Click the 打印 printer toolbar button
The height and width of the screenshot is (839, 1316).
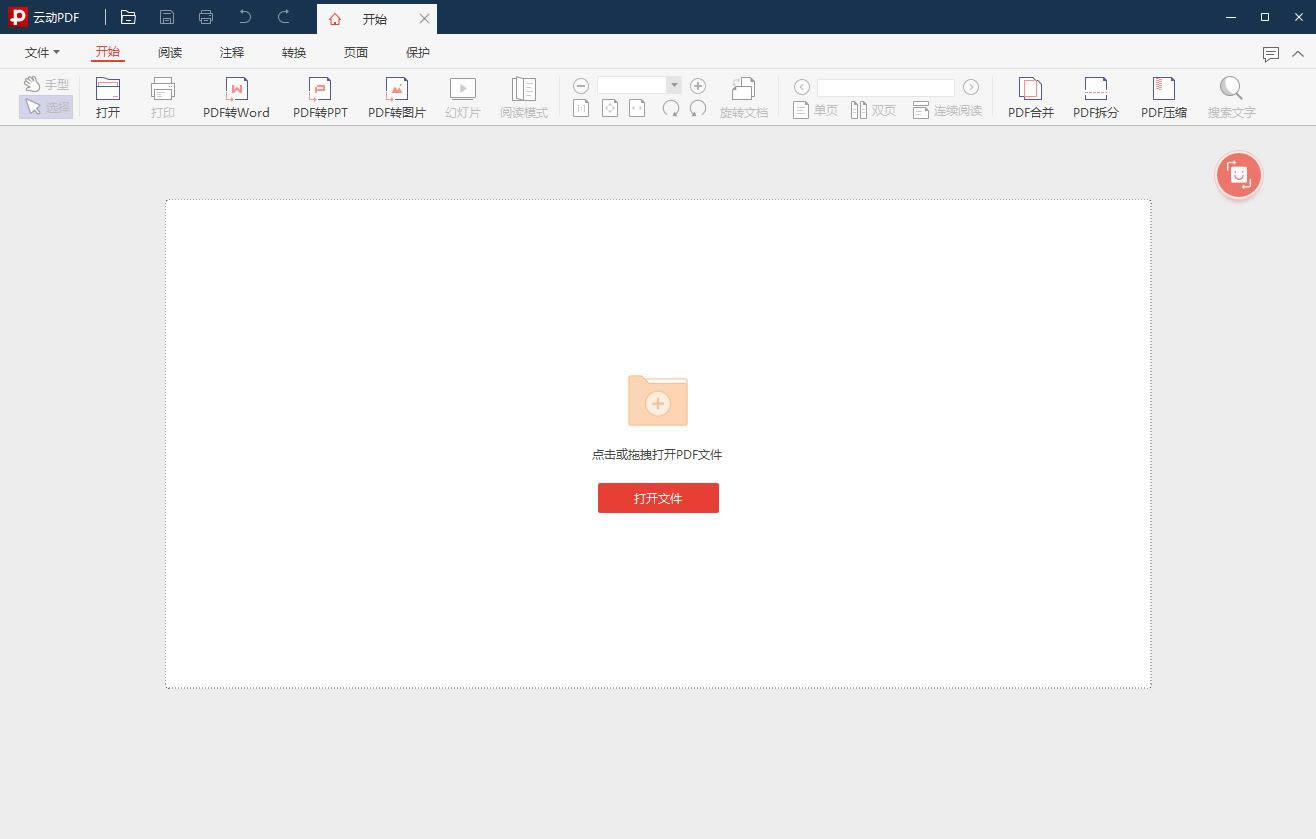[x=163, y=97]
